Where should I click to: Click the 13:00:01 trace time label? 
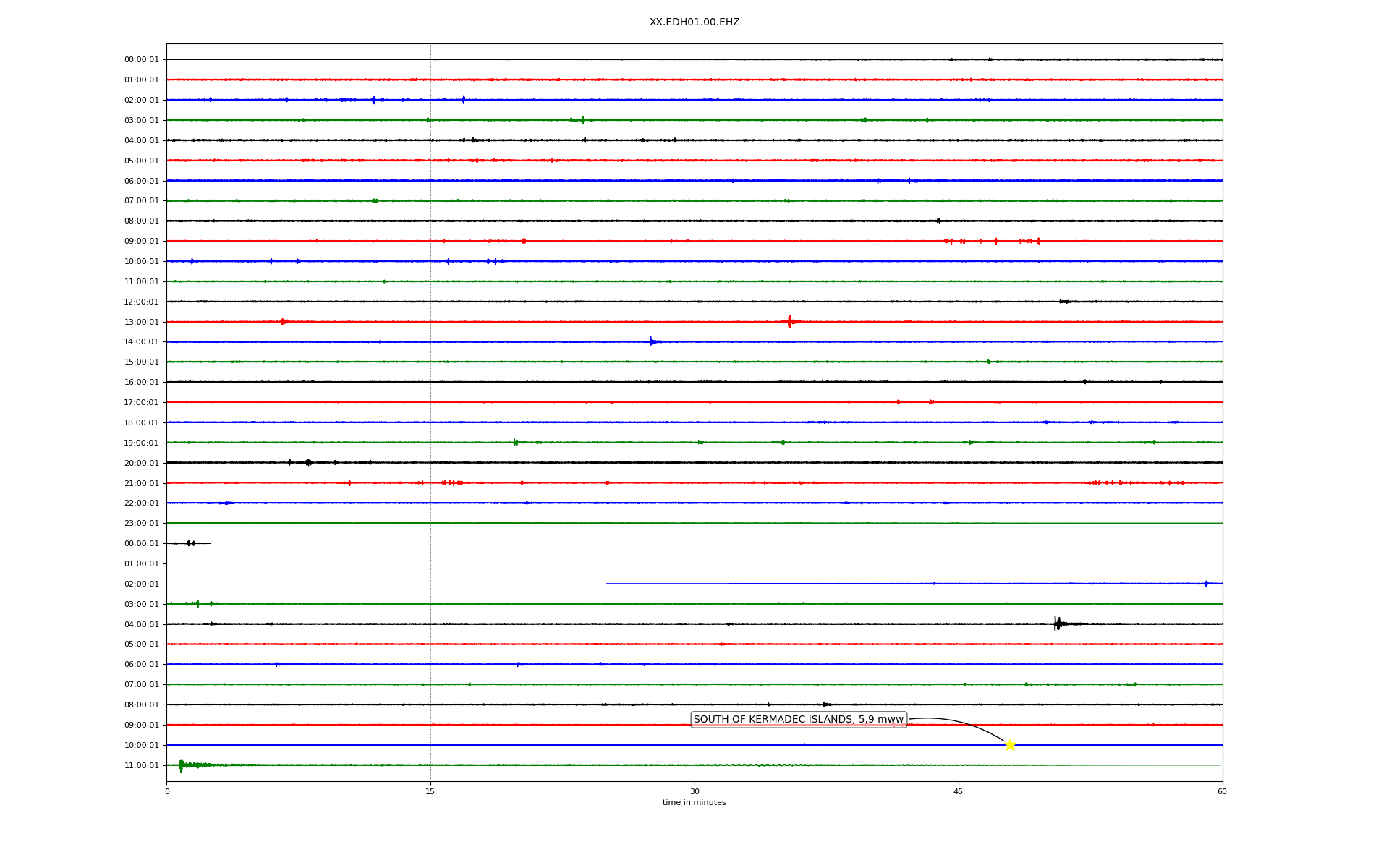[141, 322]
